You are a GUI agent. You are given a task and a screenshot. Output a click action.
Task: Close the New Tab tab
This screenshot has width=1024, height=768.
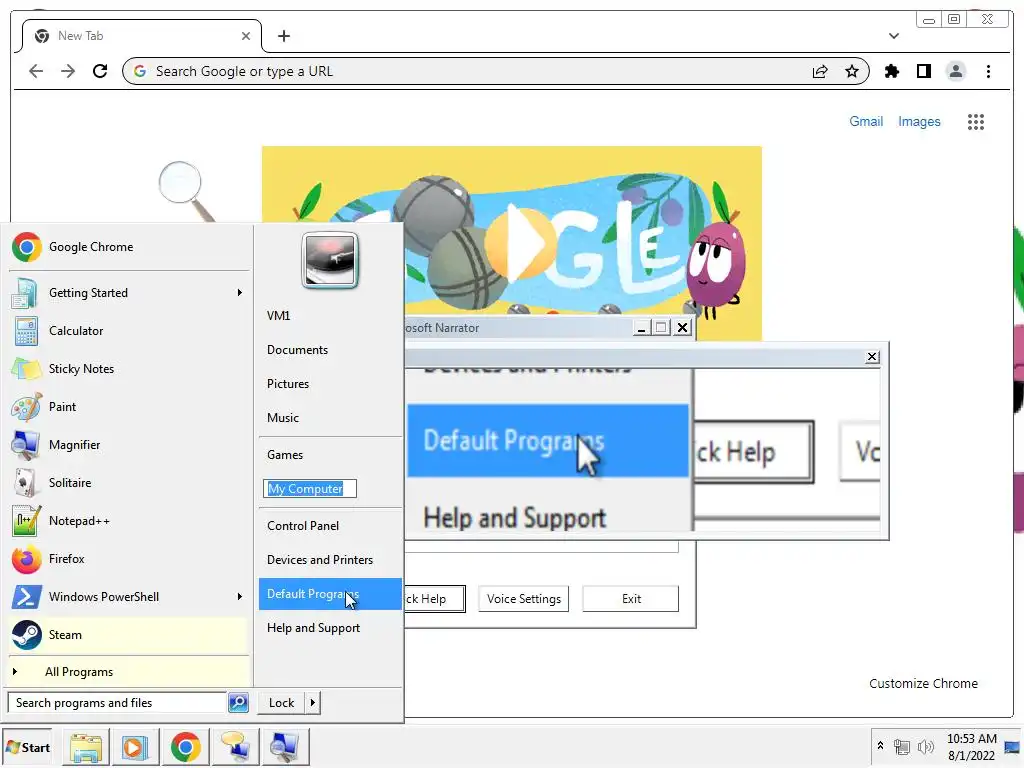pos(246,36)
